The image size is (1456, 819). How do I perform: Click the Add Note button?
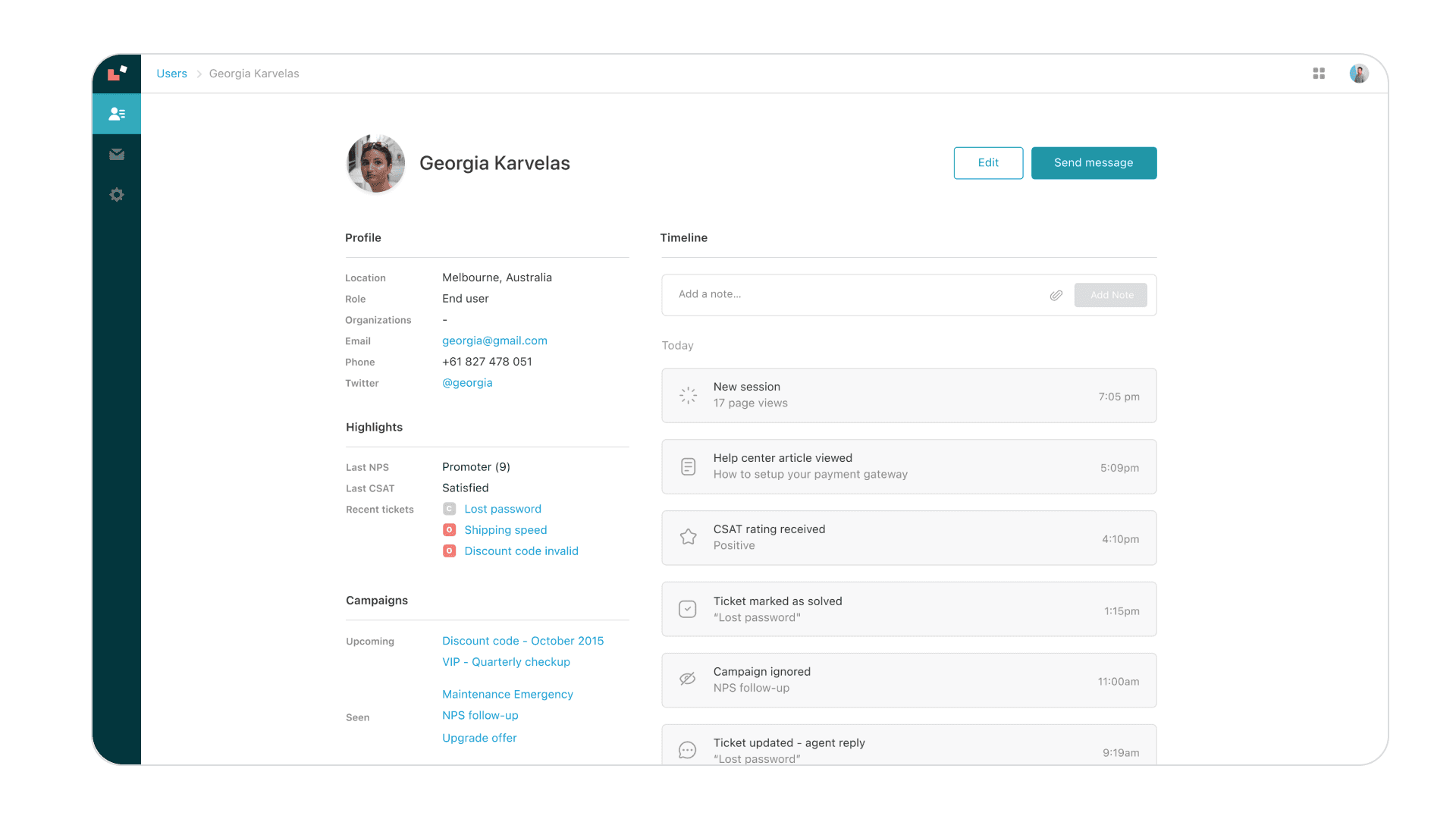tap(1110, 295)
